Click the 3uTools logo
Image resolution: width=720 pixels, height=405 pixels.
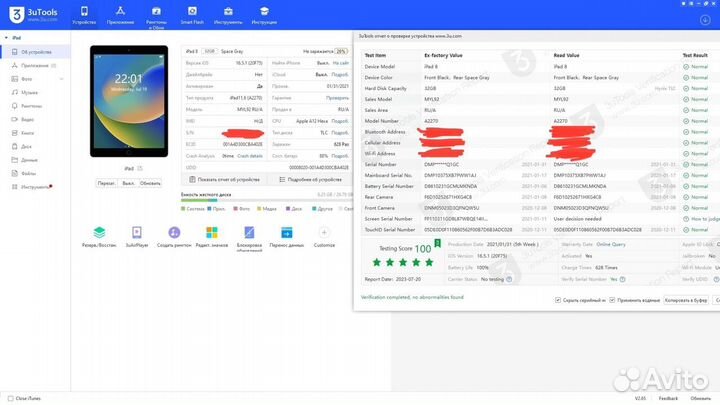[x=33, y=15]
